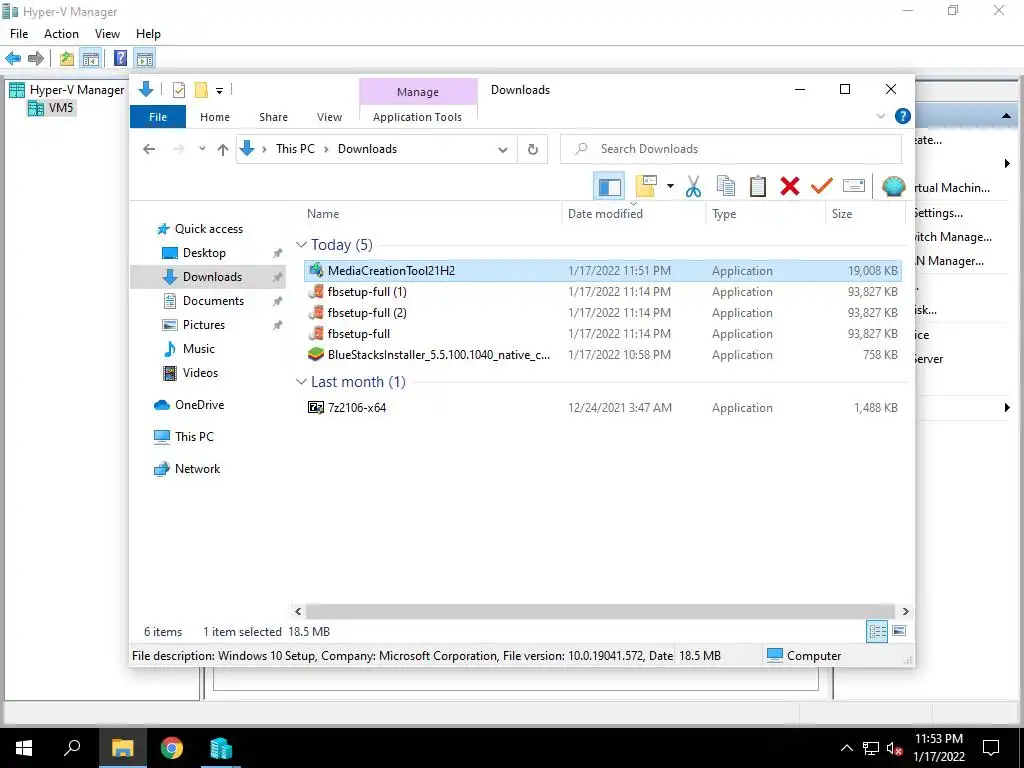Screen dimensions: 1024x768
Task: Select the BlueStacksInstaller file
Action: pos(601,355)
